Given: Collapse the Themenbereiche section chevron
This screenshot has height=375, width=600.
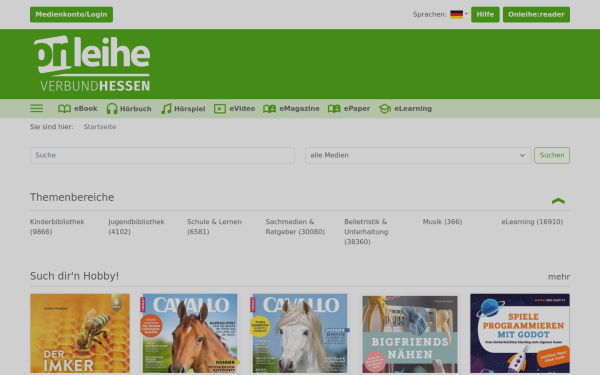Looking at the screenshot, I should pos(558,201).
